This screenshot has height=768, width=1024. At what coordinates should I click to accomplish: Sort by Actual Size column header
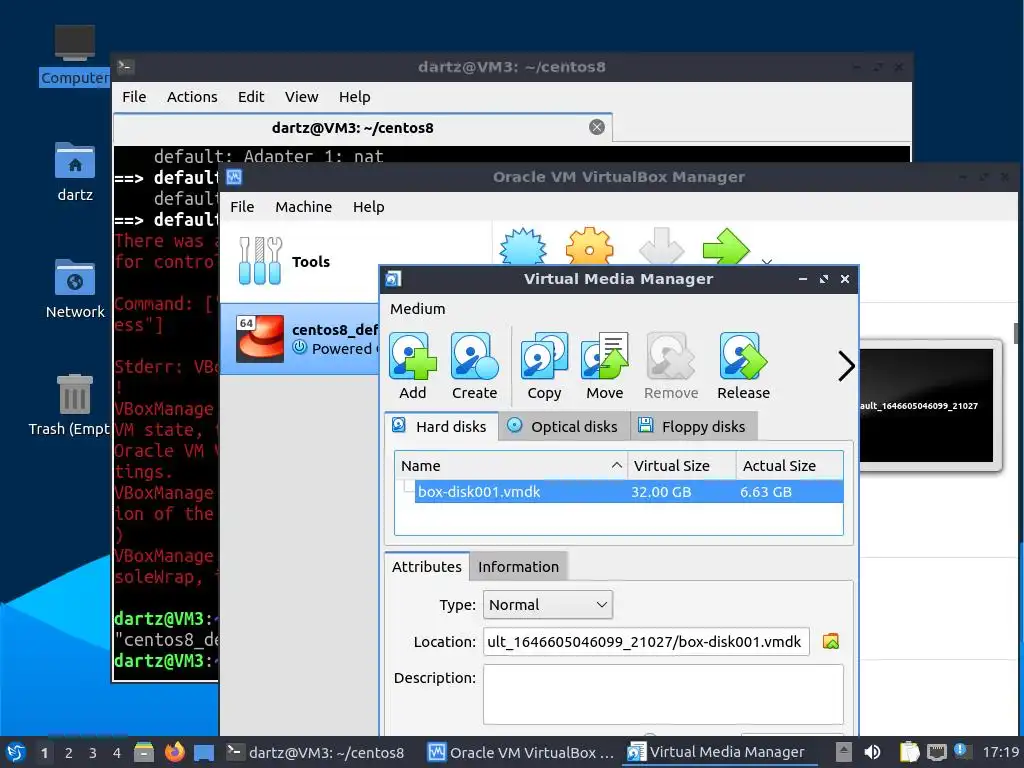click(x=790, y=466)
